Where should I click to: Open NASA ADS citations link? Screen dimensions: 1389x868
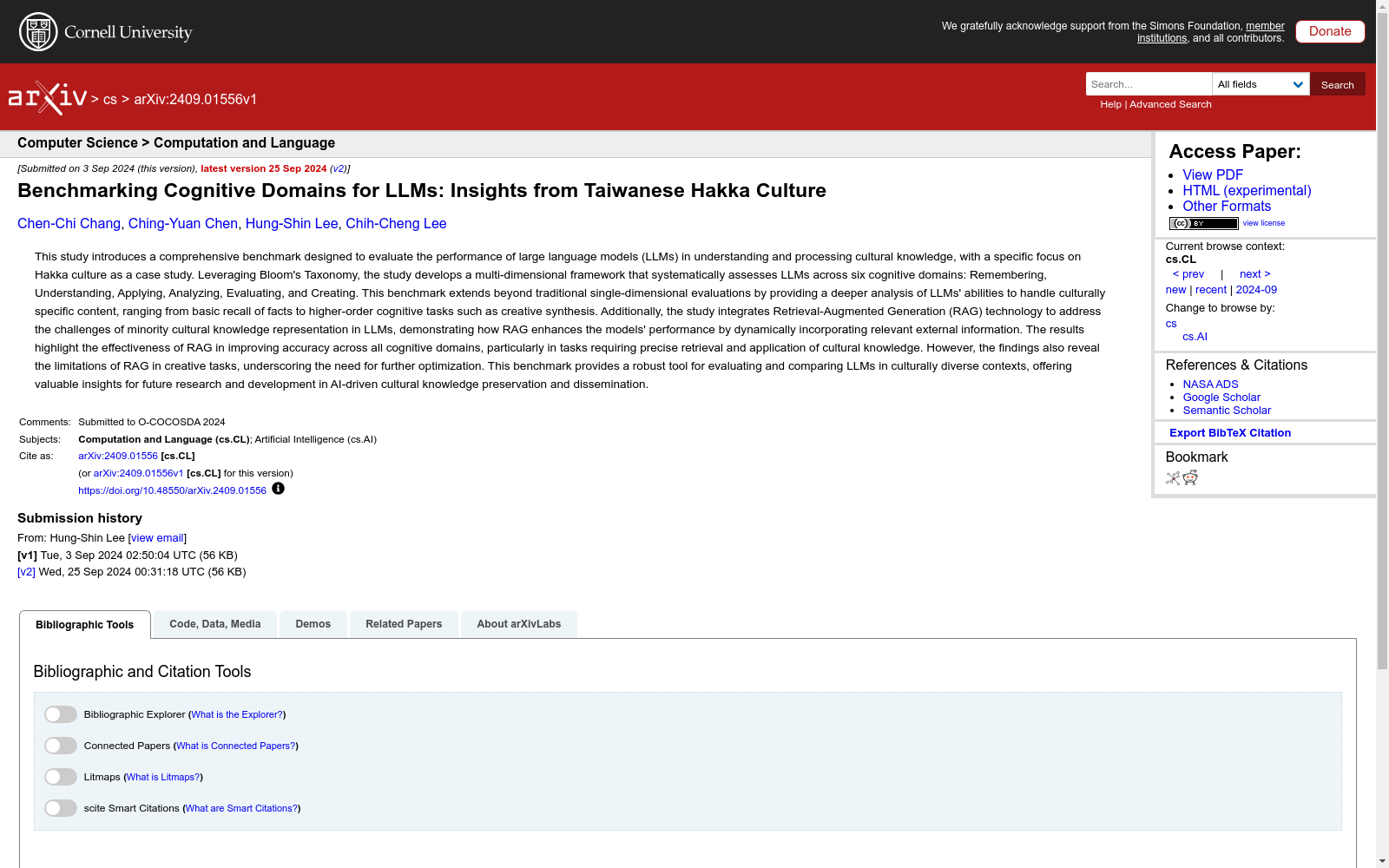(1210, 385)
